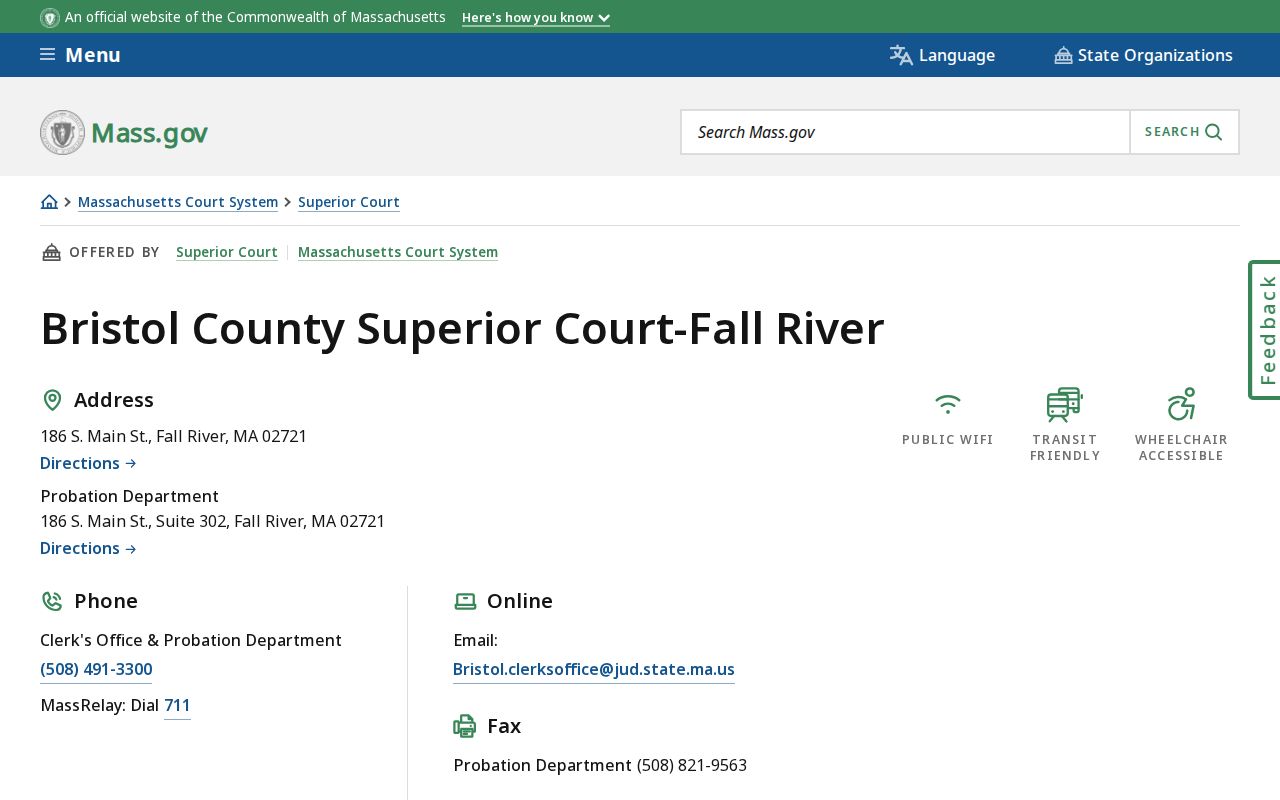Click 'Clerk's Office & Probation Department' text
Screen dimensions: 1280x800
coord(191,640)
